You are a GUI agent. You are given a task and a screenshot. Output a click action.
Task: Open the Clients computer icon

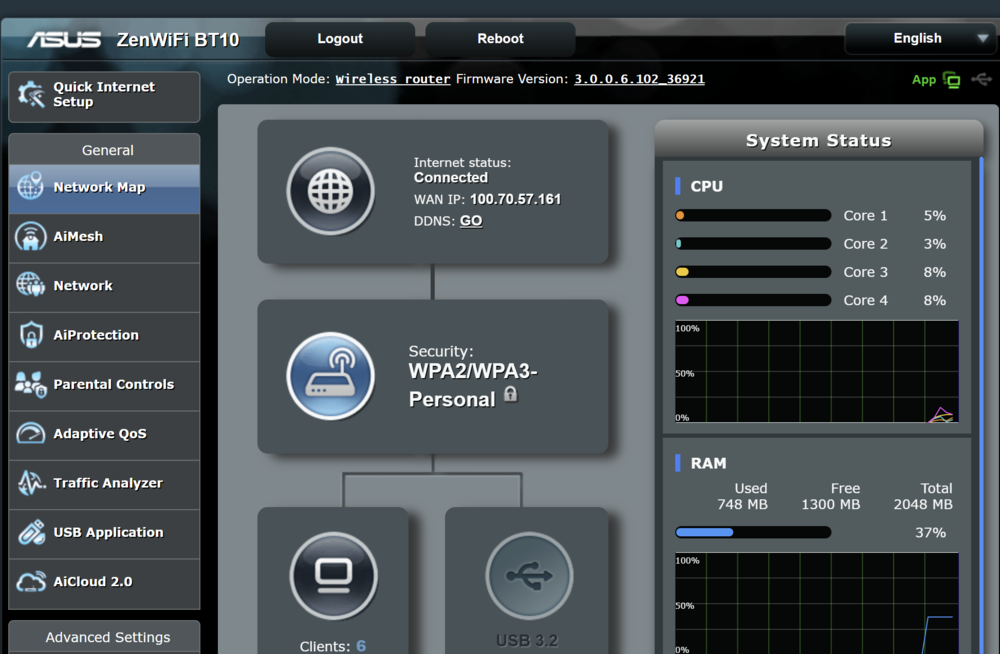click(334, 576)
